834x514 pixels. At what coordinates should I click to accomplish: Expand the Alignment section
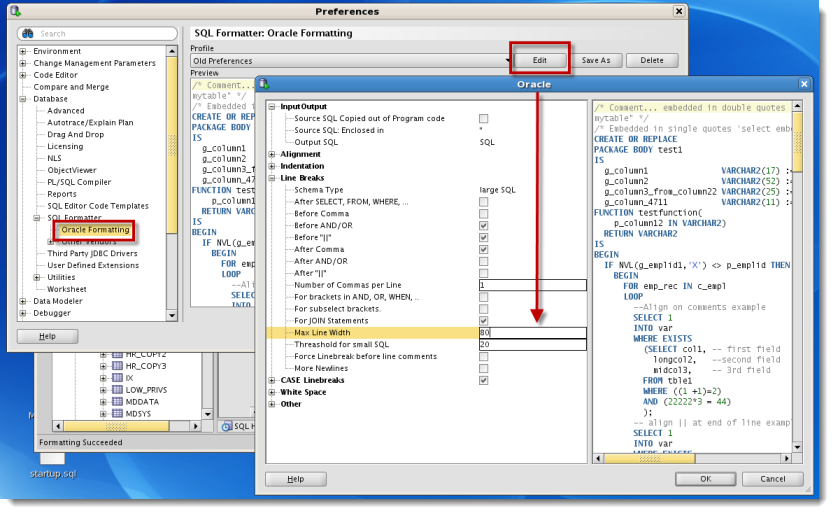(272, 154)
